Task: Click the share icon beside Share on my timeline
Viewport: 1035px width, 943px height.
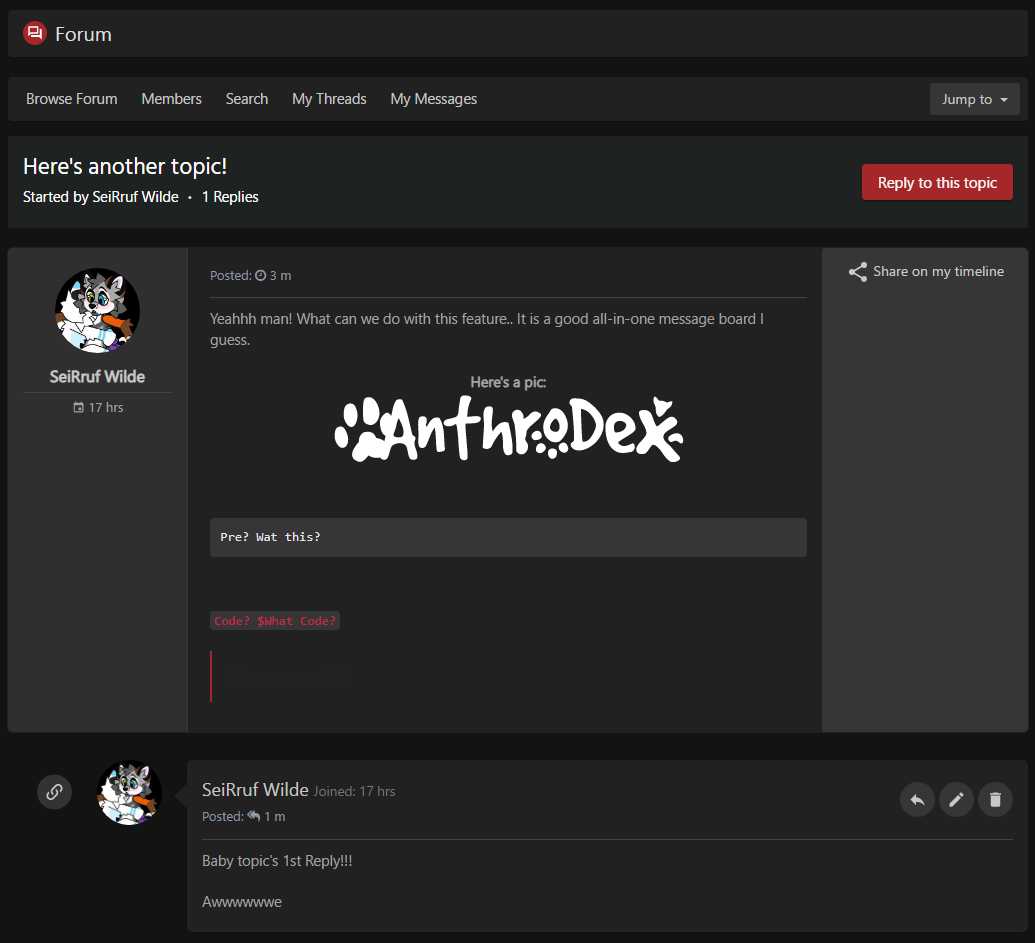Action: tap(857, 272)
